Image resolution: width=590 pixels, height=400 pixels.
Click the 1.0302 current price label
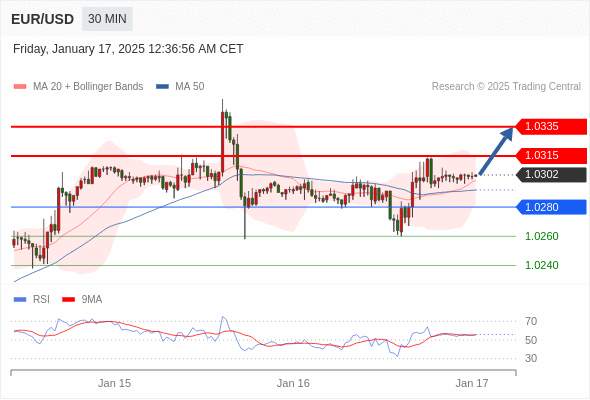[551, 175]
